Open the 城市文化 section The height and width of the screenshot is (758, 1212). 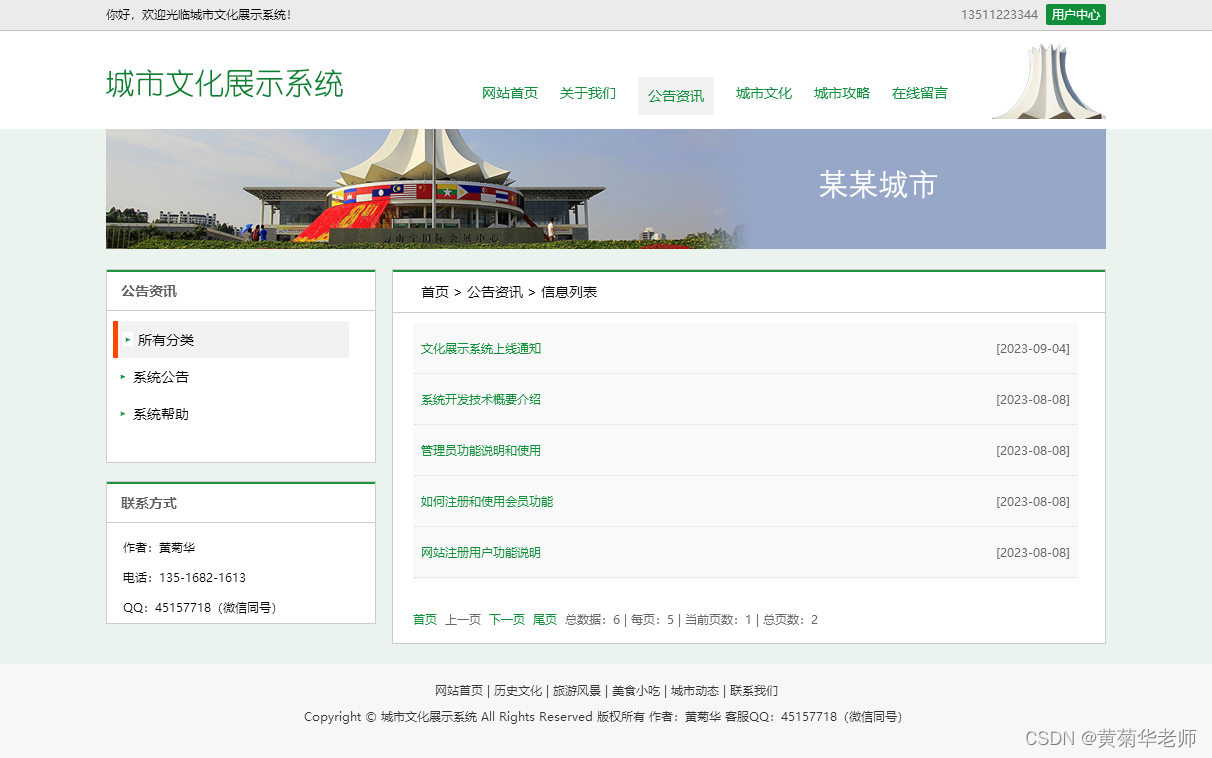(x=763, y=93)
